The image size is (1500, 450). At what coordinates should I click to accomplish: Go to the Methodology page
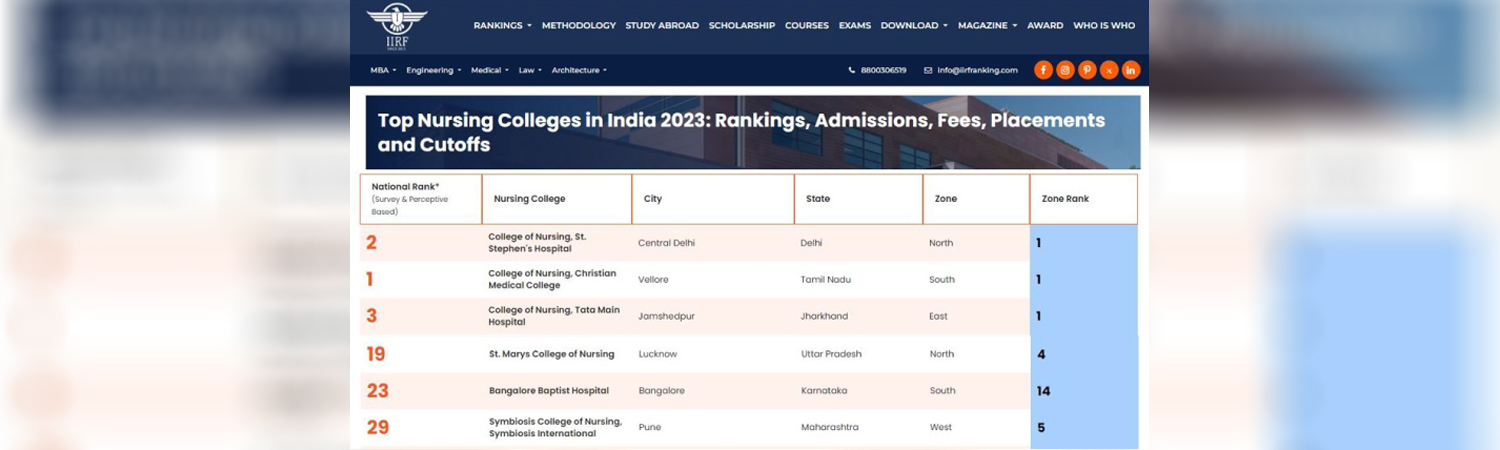pos(579,26)
